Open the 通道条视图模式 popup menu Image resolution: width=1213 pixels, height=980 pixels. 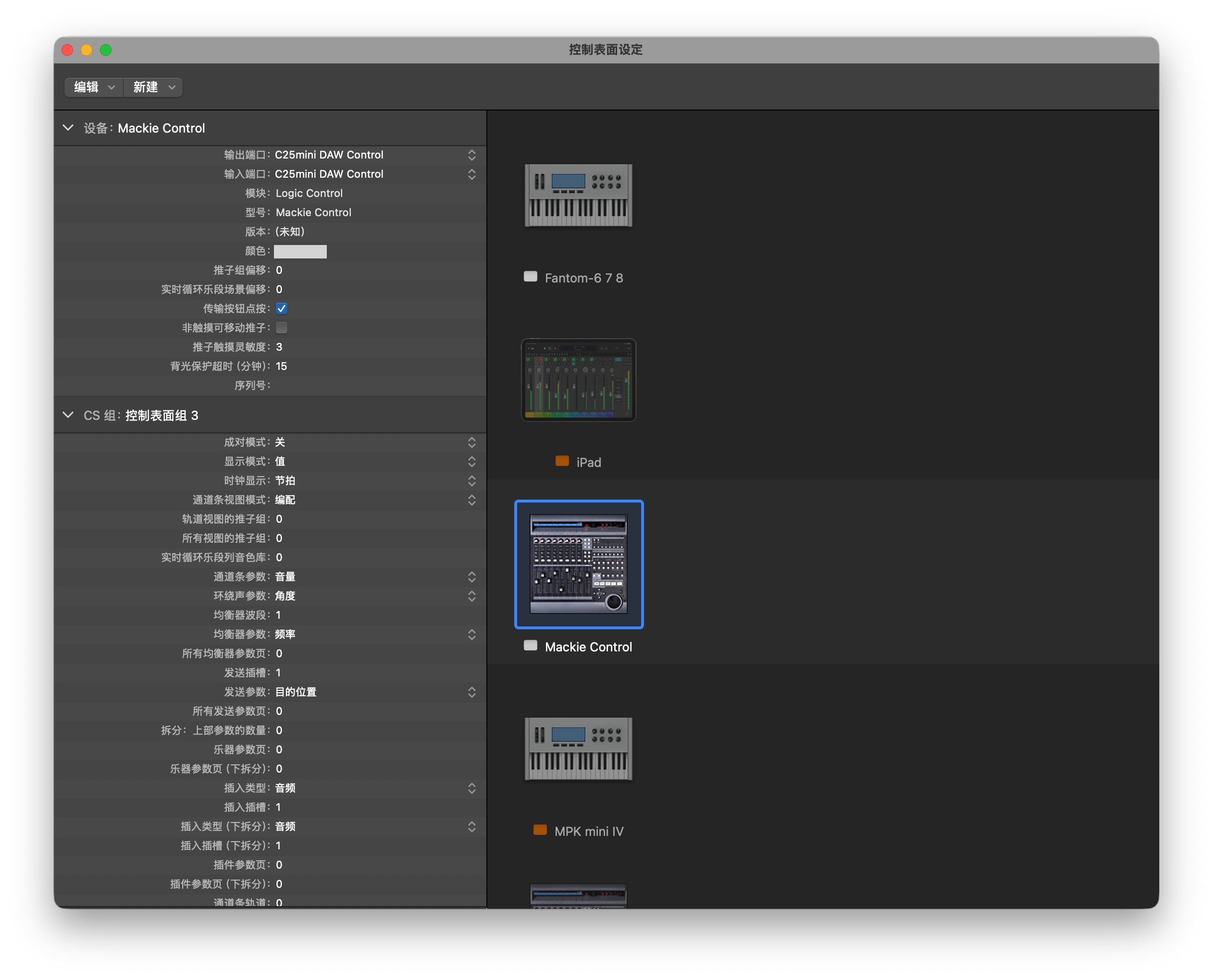click(376, 500)
